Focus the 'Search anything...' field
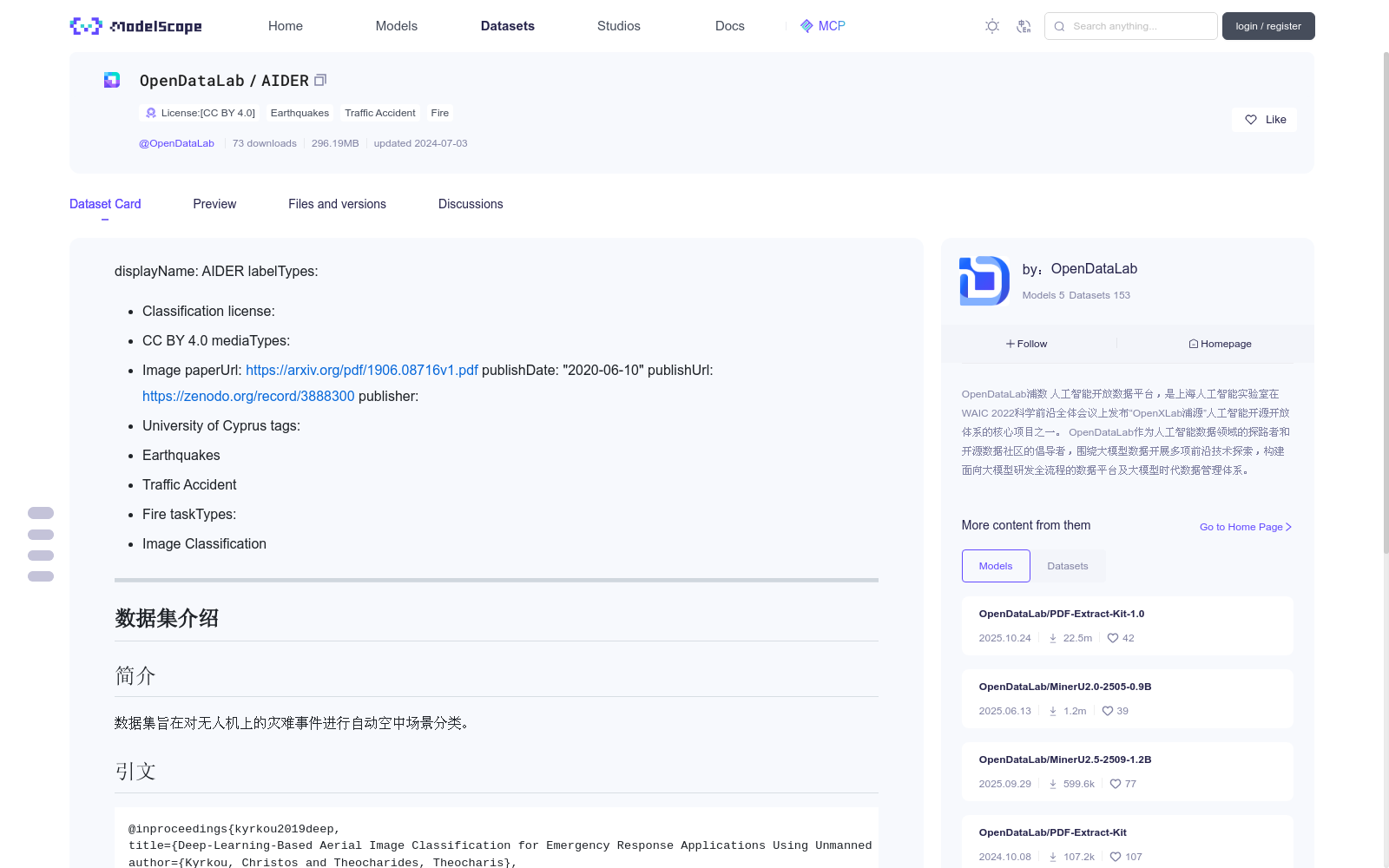1389x868 pixels. 1131,26
